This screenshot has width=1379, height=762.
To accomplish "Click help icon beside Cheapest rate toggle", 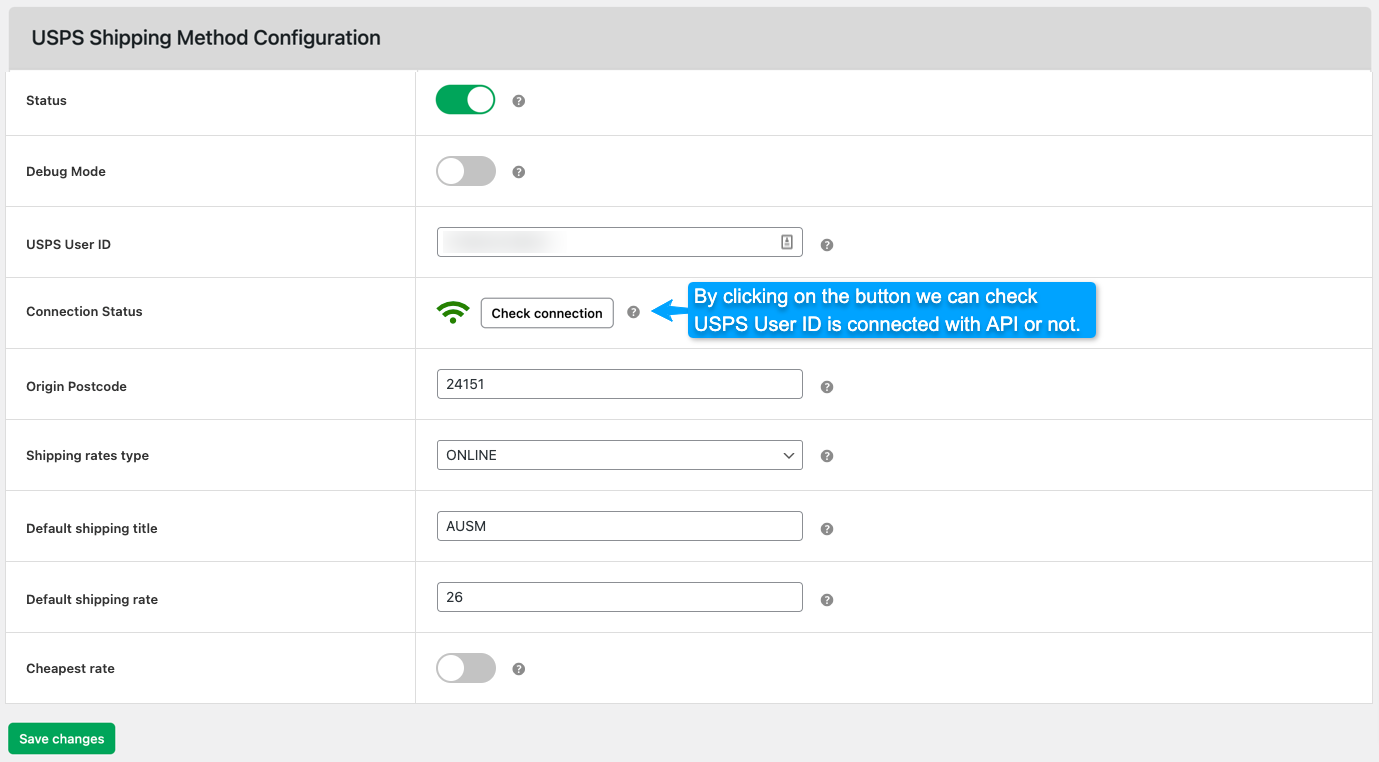I will (x=518, y=669).
